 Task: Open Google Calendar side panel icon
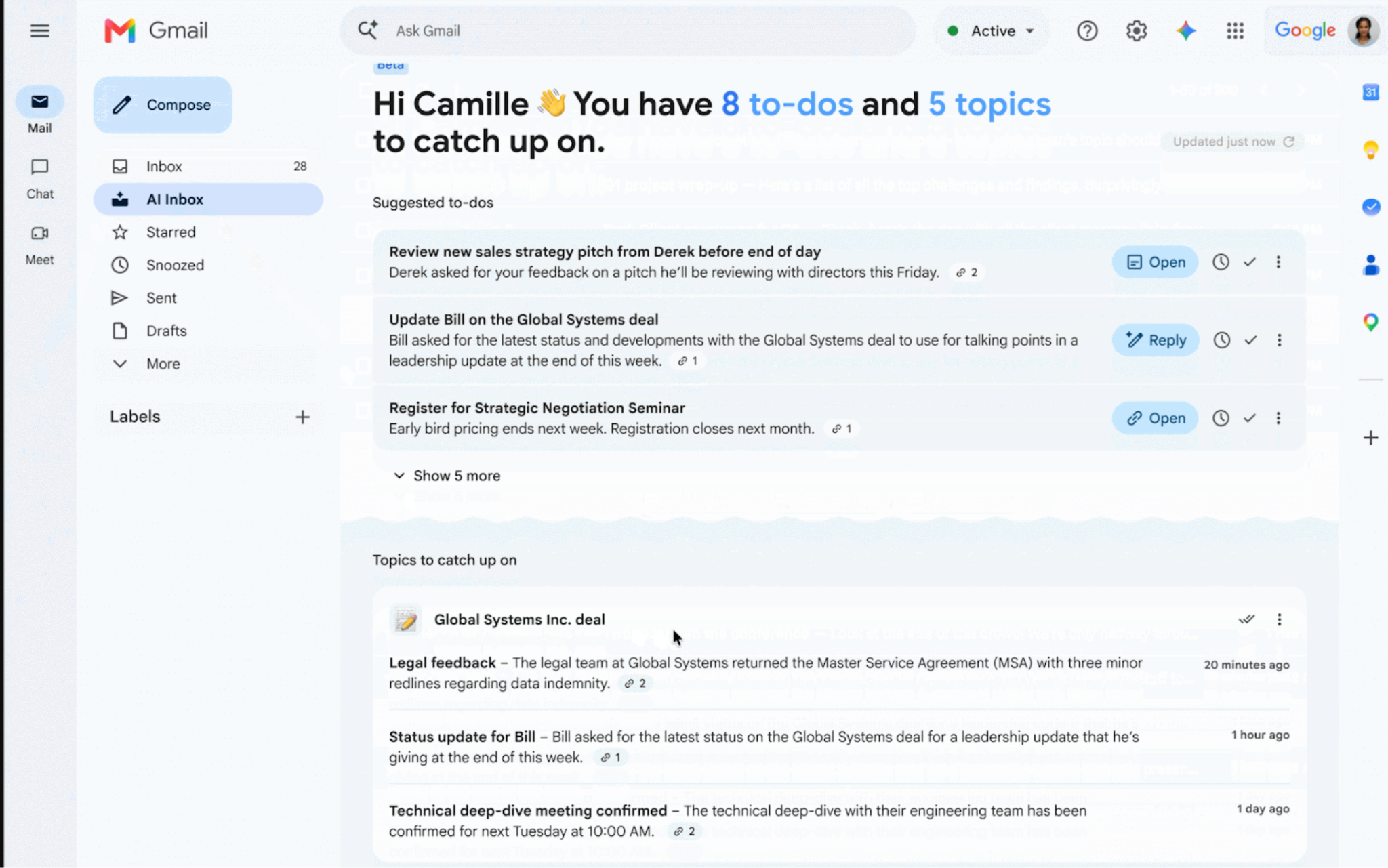pos(1370,91)
